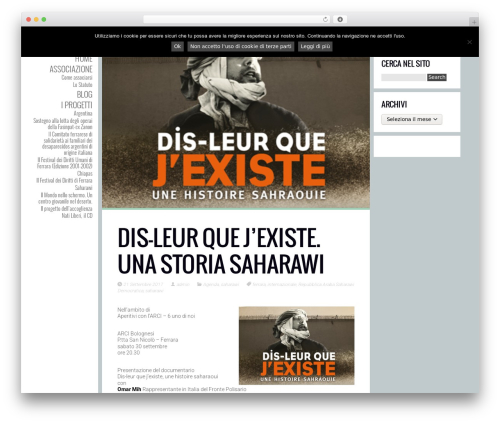Click the 21 Settembre 2017 date link

tap(143, 284)
